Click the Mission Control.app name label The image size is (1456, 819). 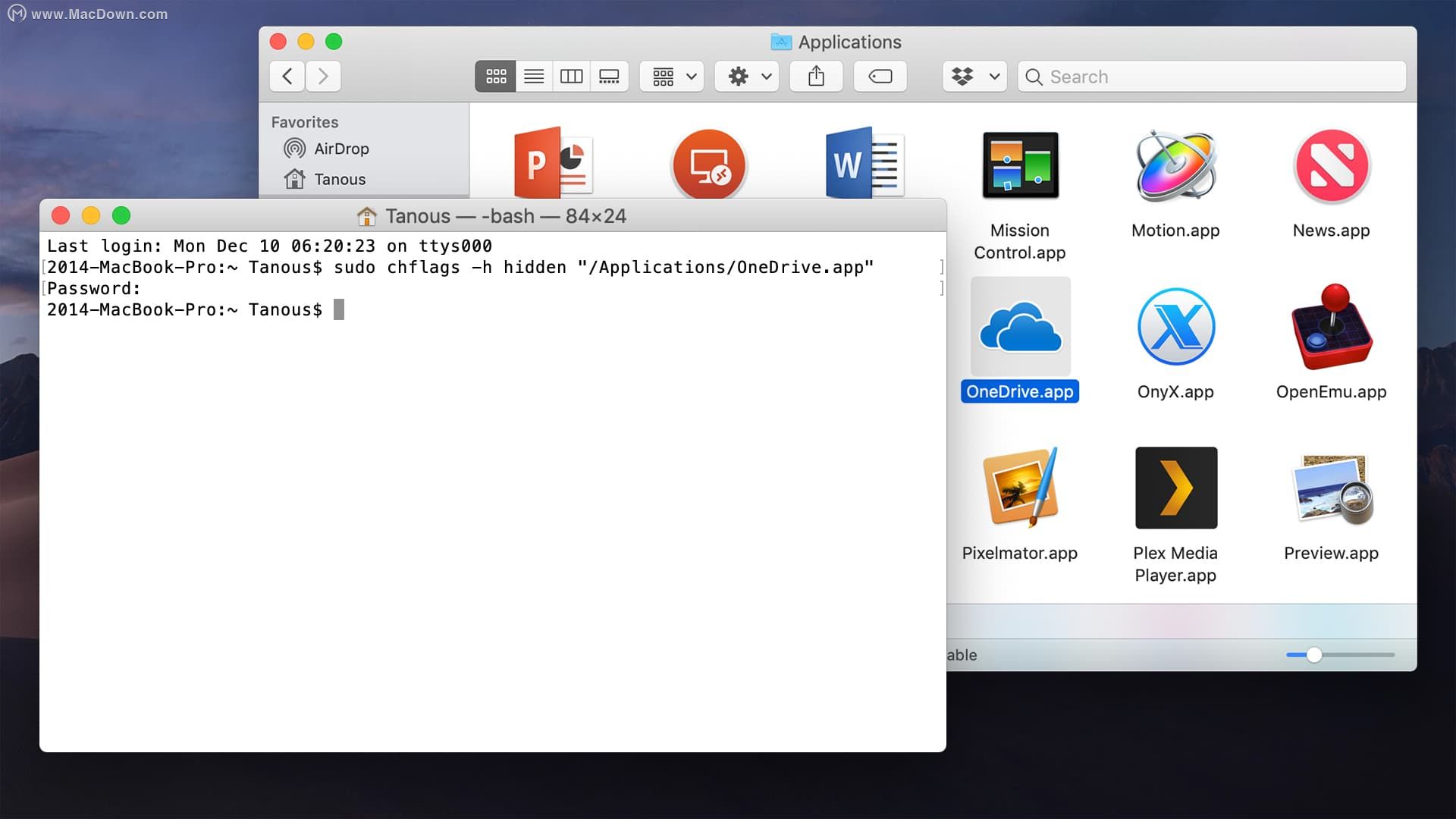[x=1020, y=241]
